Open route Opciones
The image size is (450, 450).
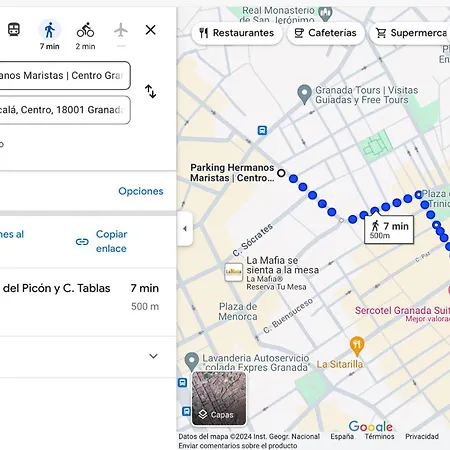click(x=141, y=191)
